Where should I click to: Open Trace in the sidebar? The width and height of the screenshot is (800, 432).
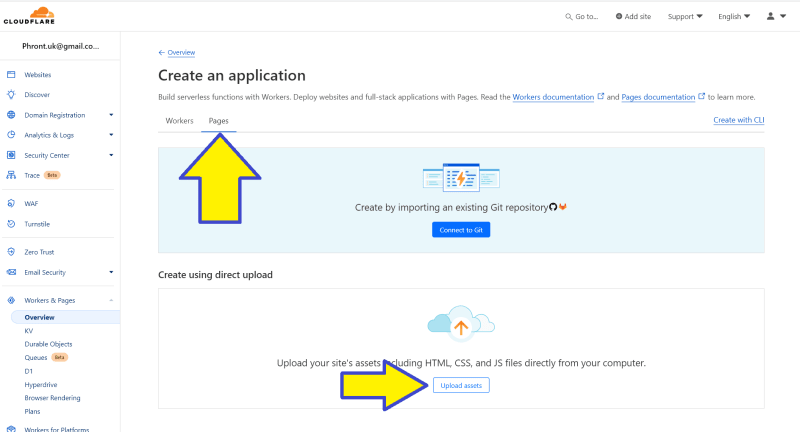pos(32,175)
